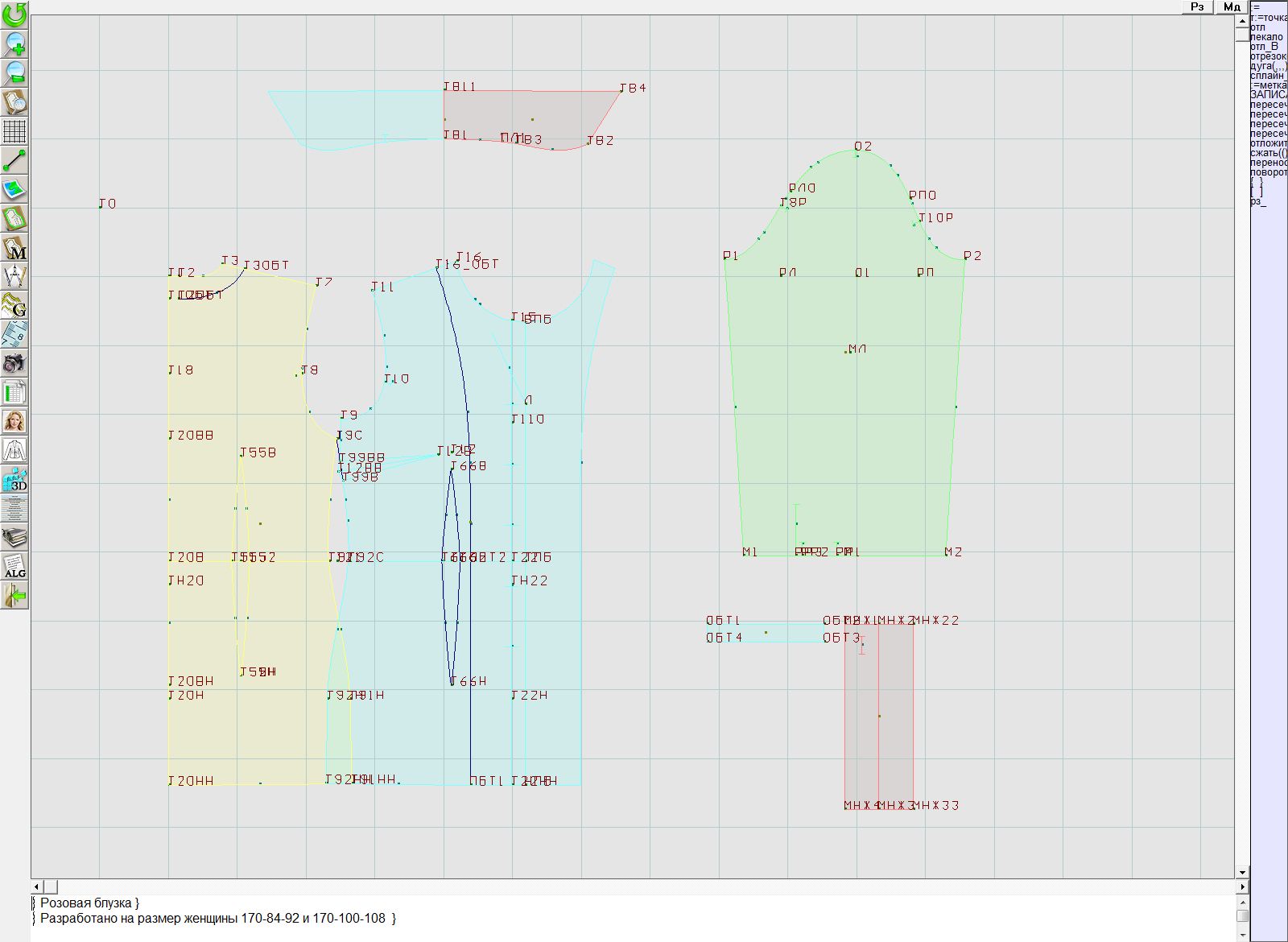Open the stacked books library icon
1288x942 pixels.
(x=14, y=537)
